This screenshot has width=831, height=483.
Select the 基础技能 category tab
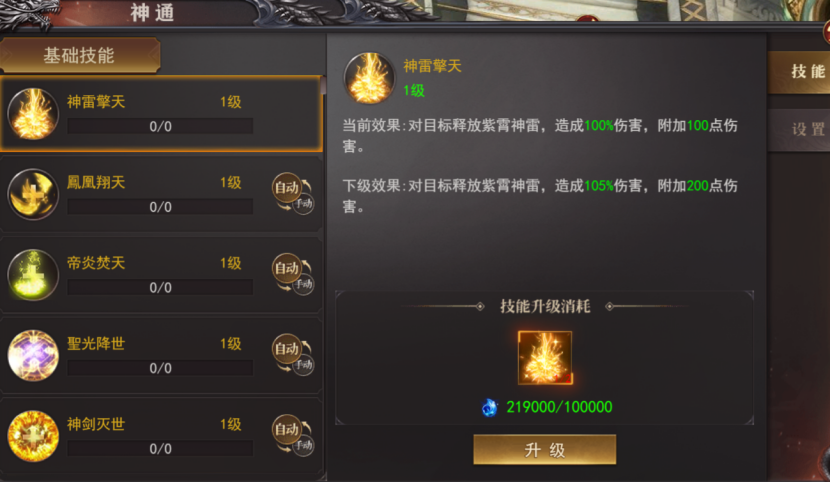(x=79, y=55)
